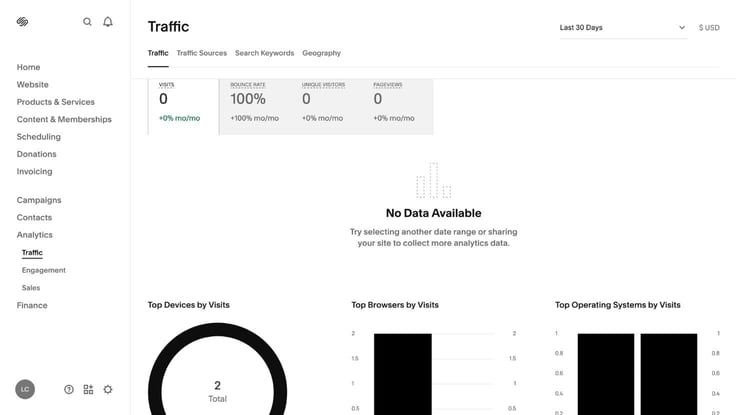Select Sales under Analytics
Viewport: 736px width, 415px height.
[x=31, y=288]
